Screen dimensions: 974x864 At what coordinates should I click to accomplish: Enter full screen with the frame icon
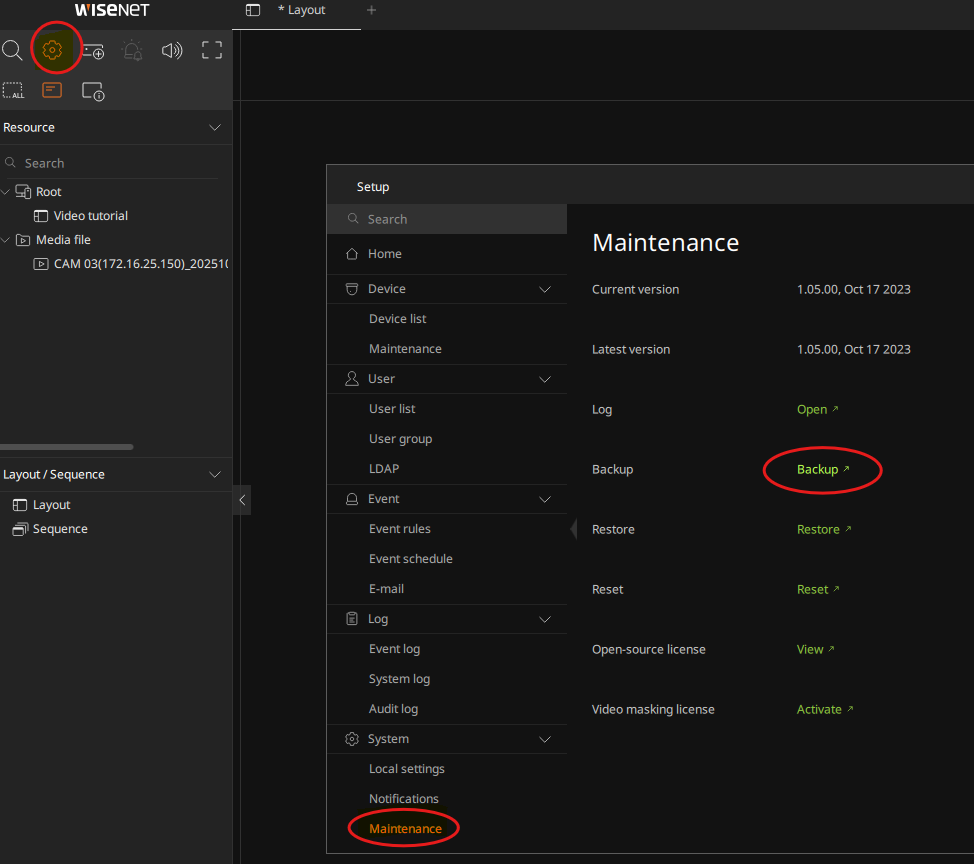212,51
